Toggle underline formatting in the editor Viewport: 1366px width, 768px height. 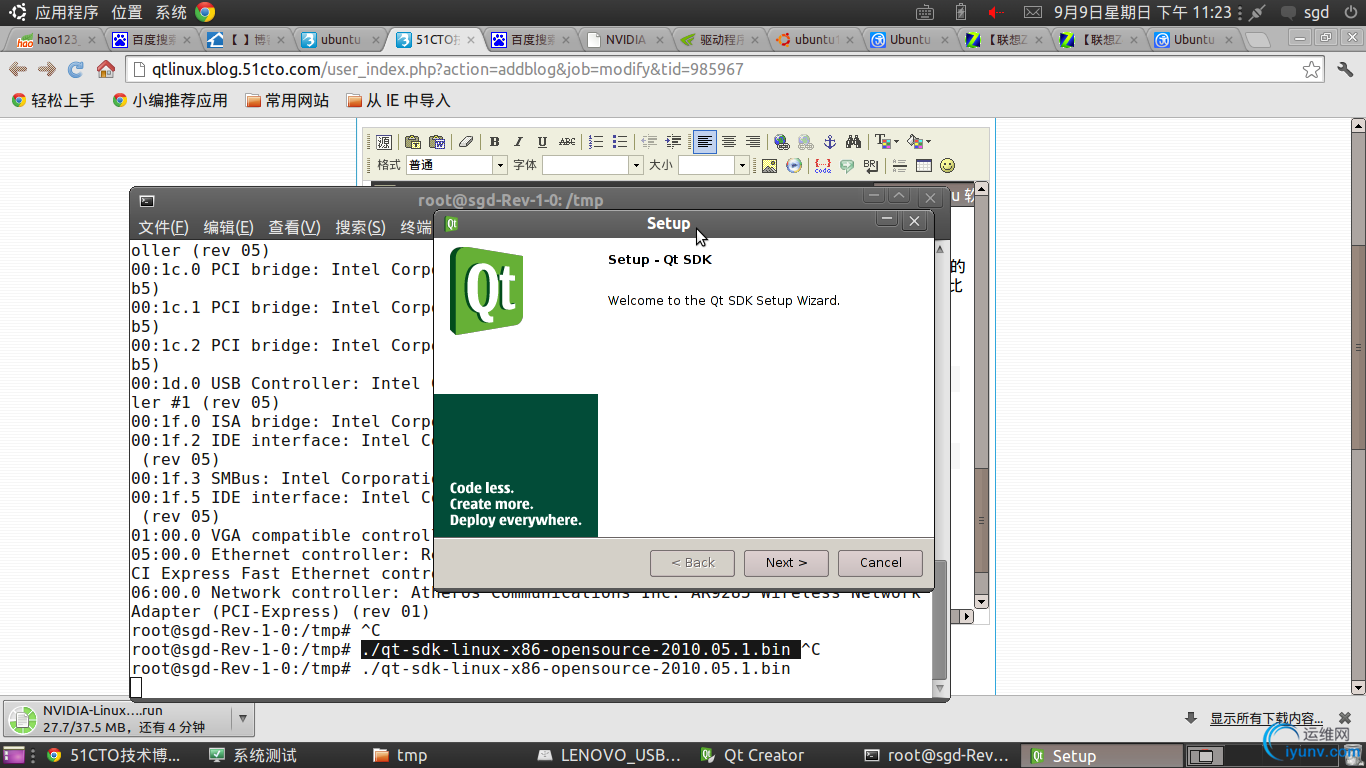click(x=542, y=142)
